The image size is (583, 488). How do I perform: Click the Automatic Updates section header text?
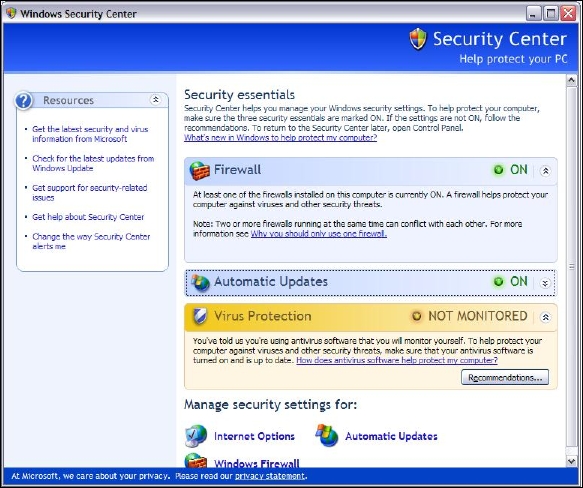pyautogui.click(x=271, y=282)
